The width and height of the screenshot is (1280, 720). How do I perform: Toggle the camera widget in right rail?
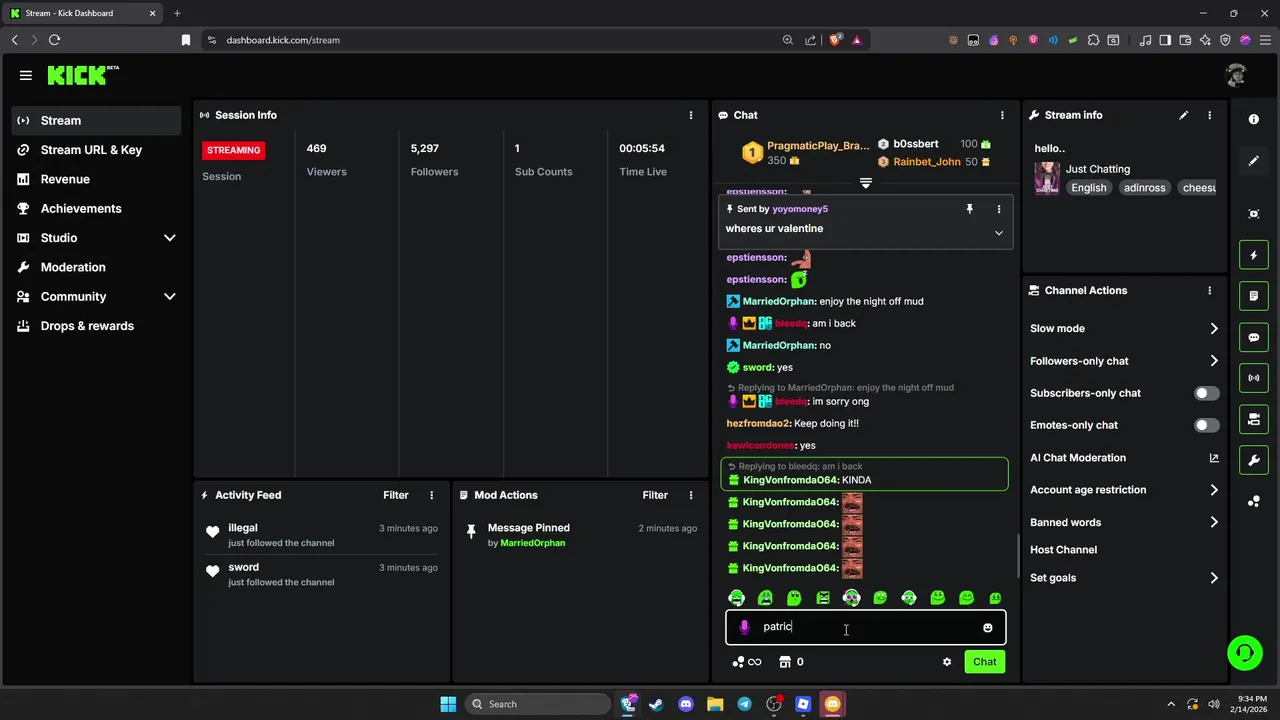(x=1254, y=419)
